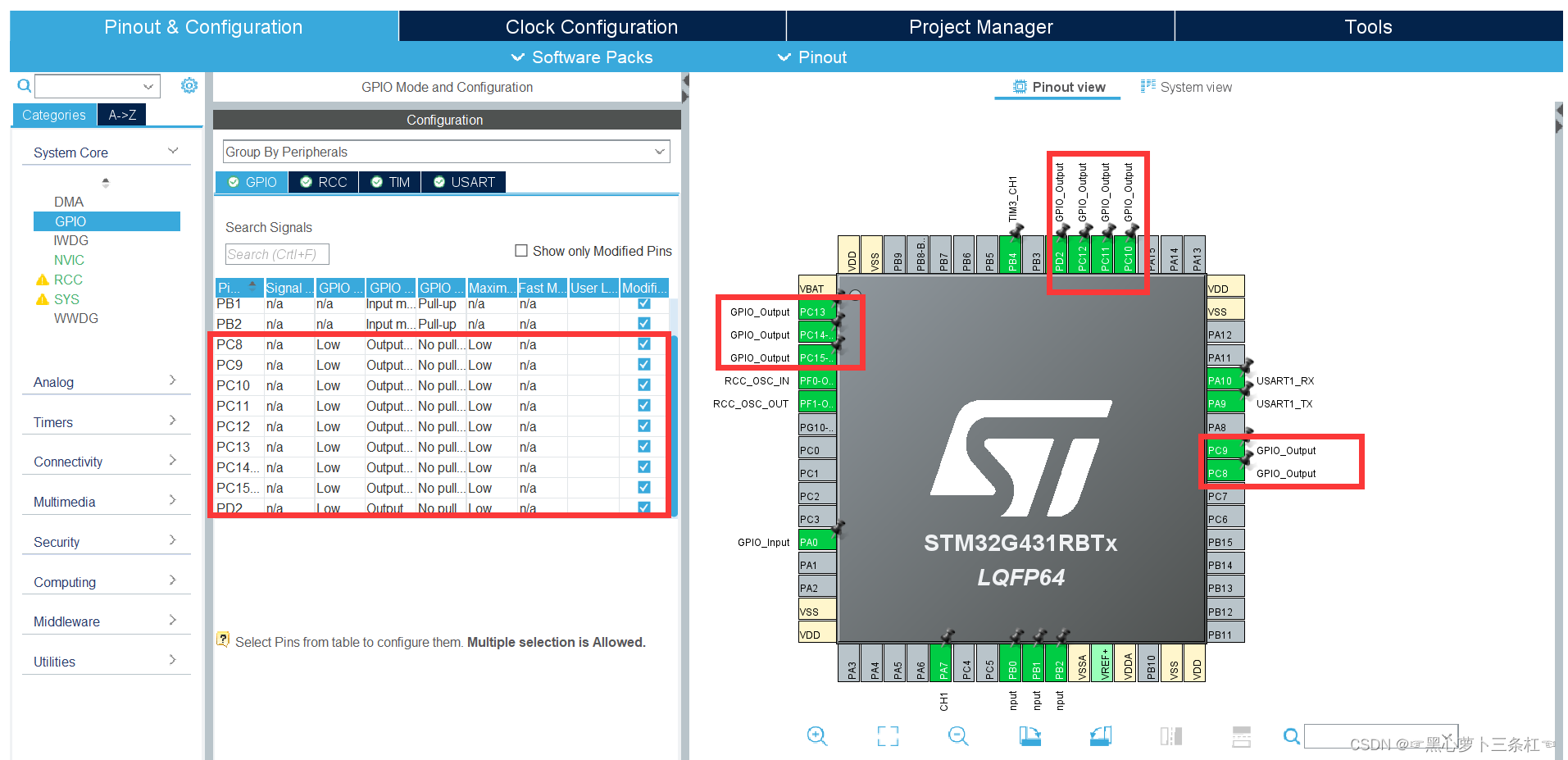This screenshot has height=760, width=1568.
Task: Switch to System view
Action: (x=1186, y=87)
